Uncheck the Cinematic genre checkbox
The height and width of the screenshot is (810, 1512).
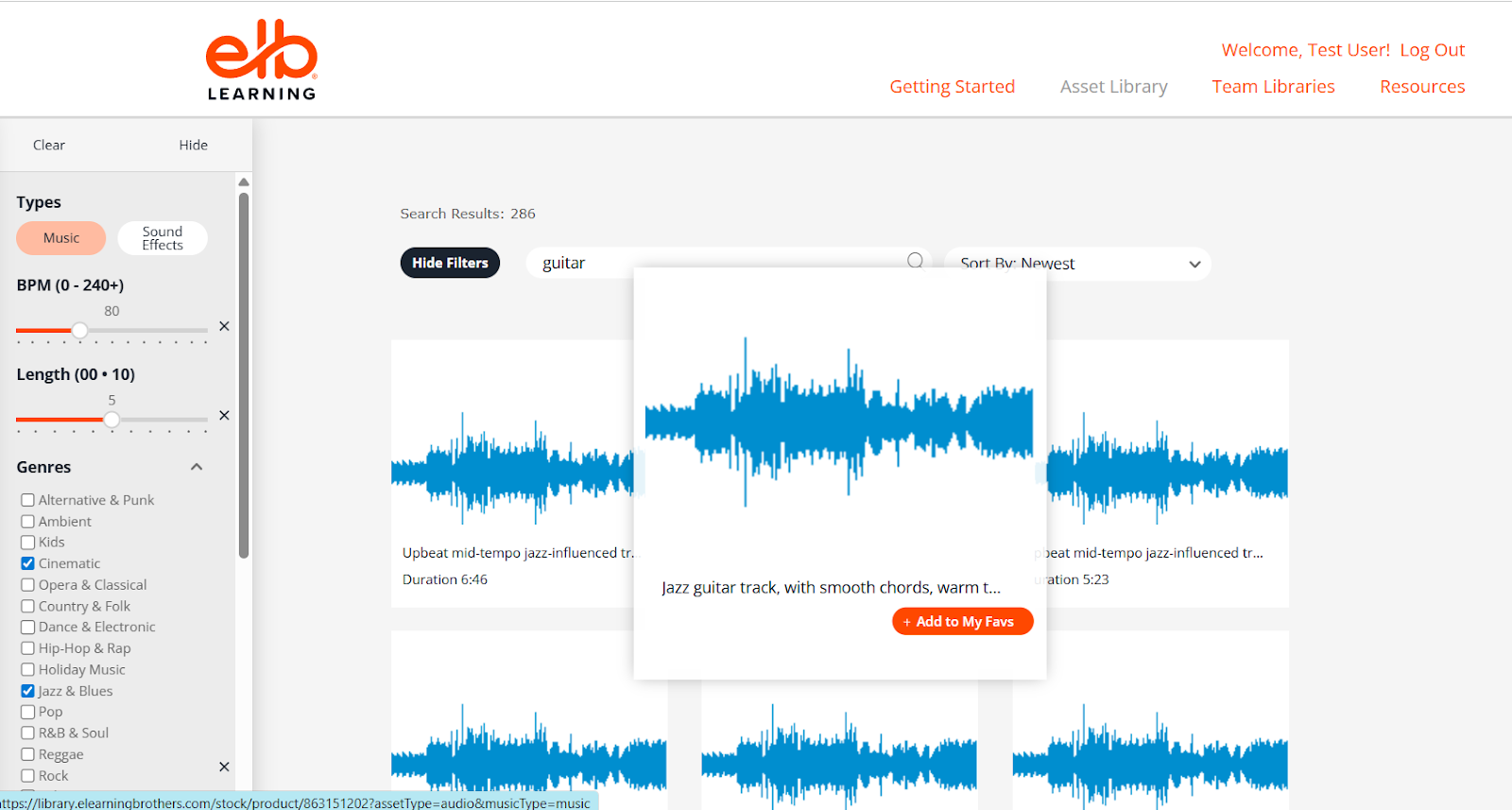28,563
